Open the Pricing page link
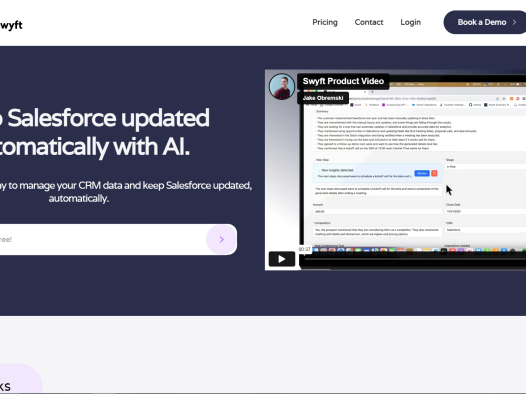The width and height of the screenshot is (526, 394). [x=325, y=22]
